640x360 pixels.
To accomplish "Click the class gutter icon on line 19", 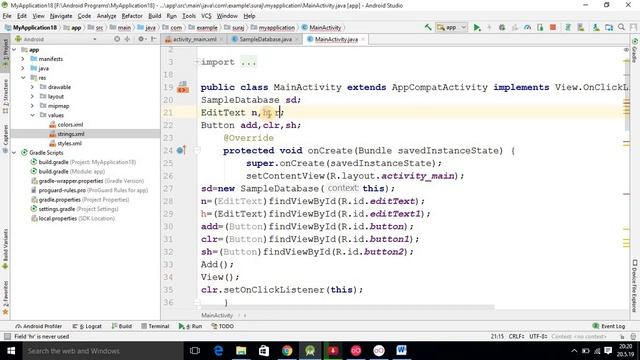I will pyautogui.click(x=183, y=87).
